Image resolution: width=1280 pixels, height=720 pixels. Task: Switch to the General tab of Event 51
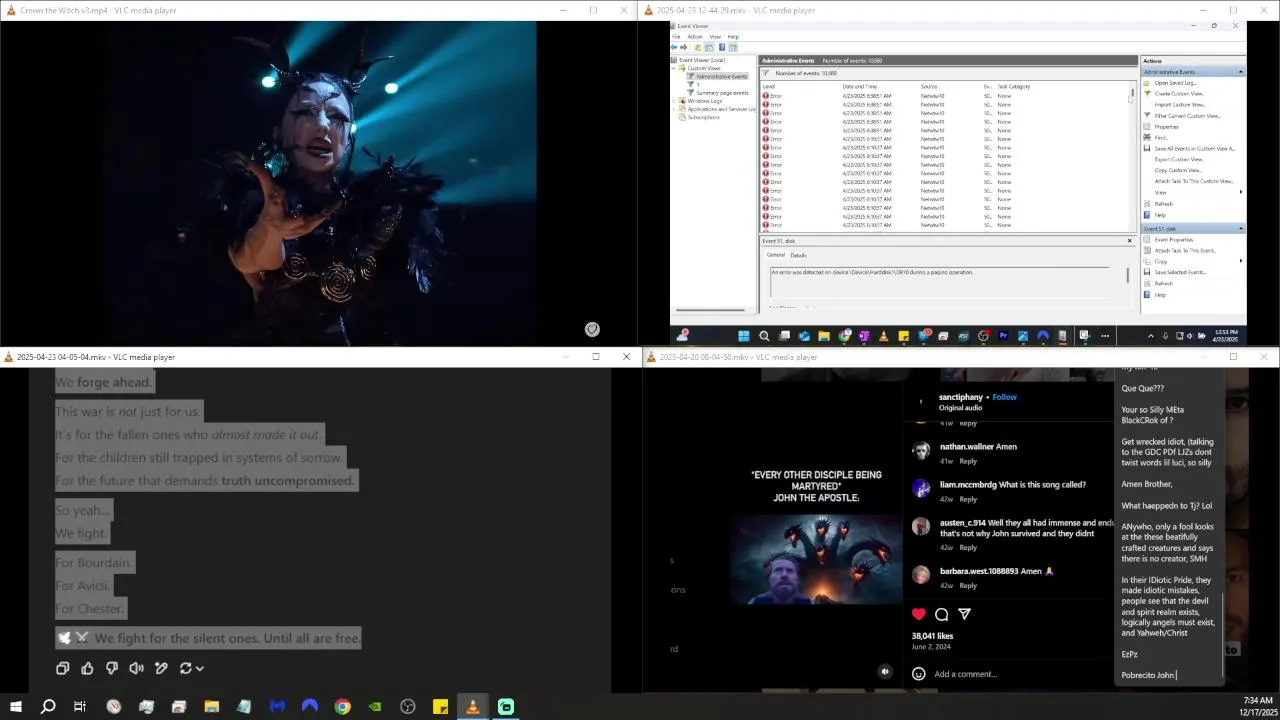point(776,255)
